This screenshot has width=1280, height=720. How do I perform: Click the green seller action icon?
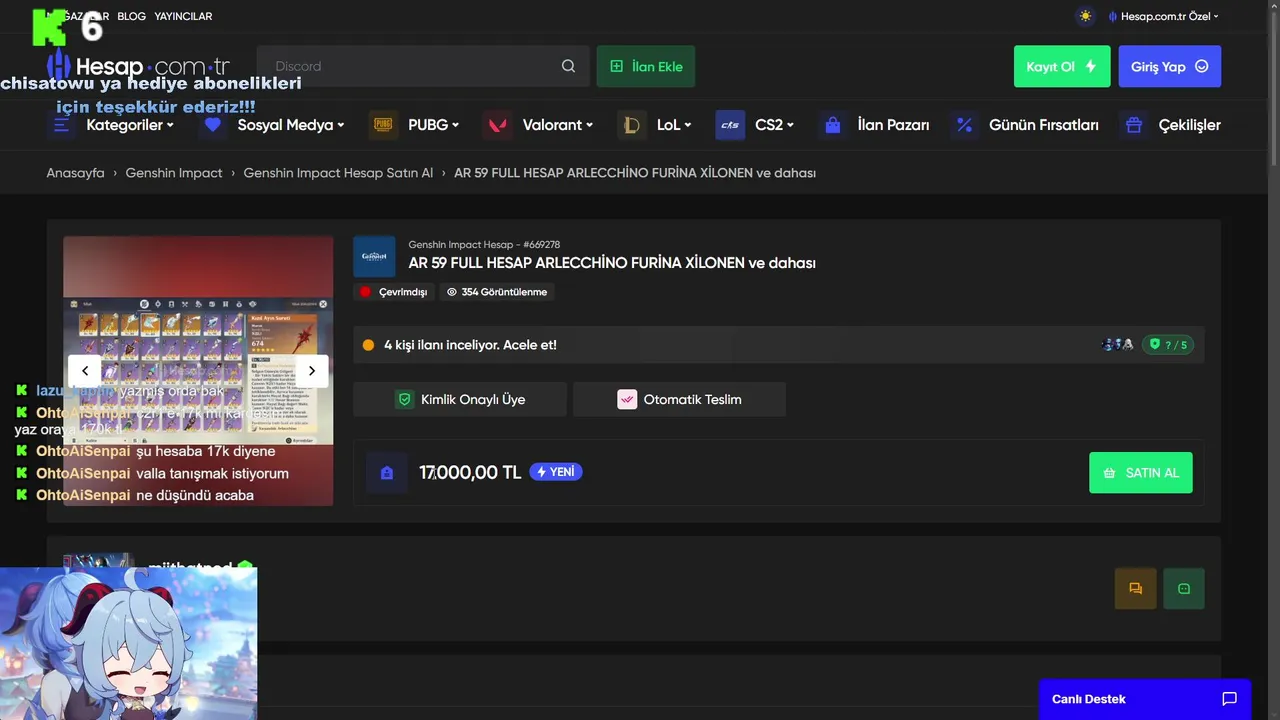pyautogui.click(x=1184, y=589)
